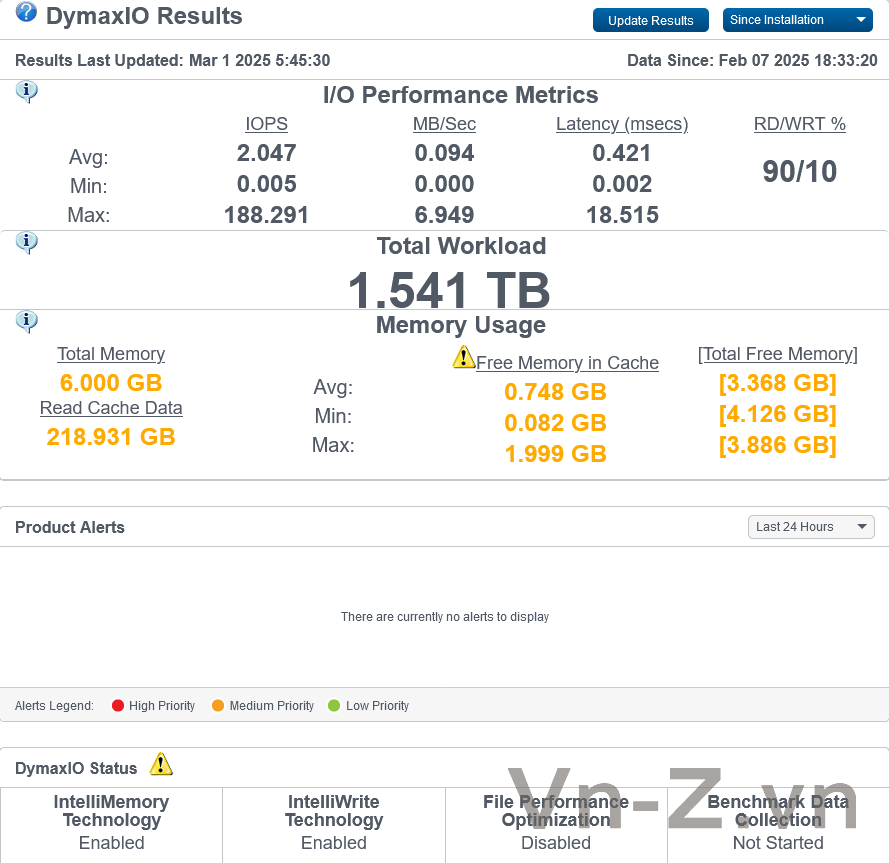This screenshot has width=889, height=863.
Task: Click the info icon for Memory Usage
Action: pyautogui.click(x=27, y=321)
